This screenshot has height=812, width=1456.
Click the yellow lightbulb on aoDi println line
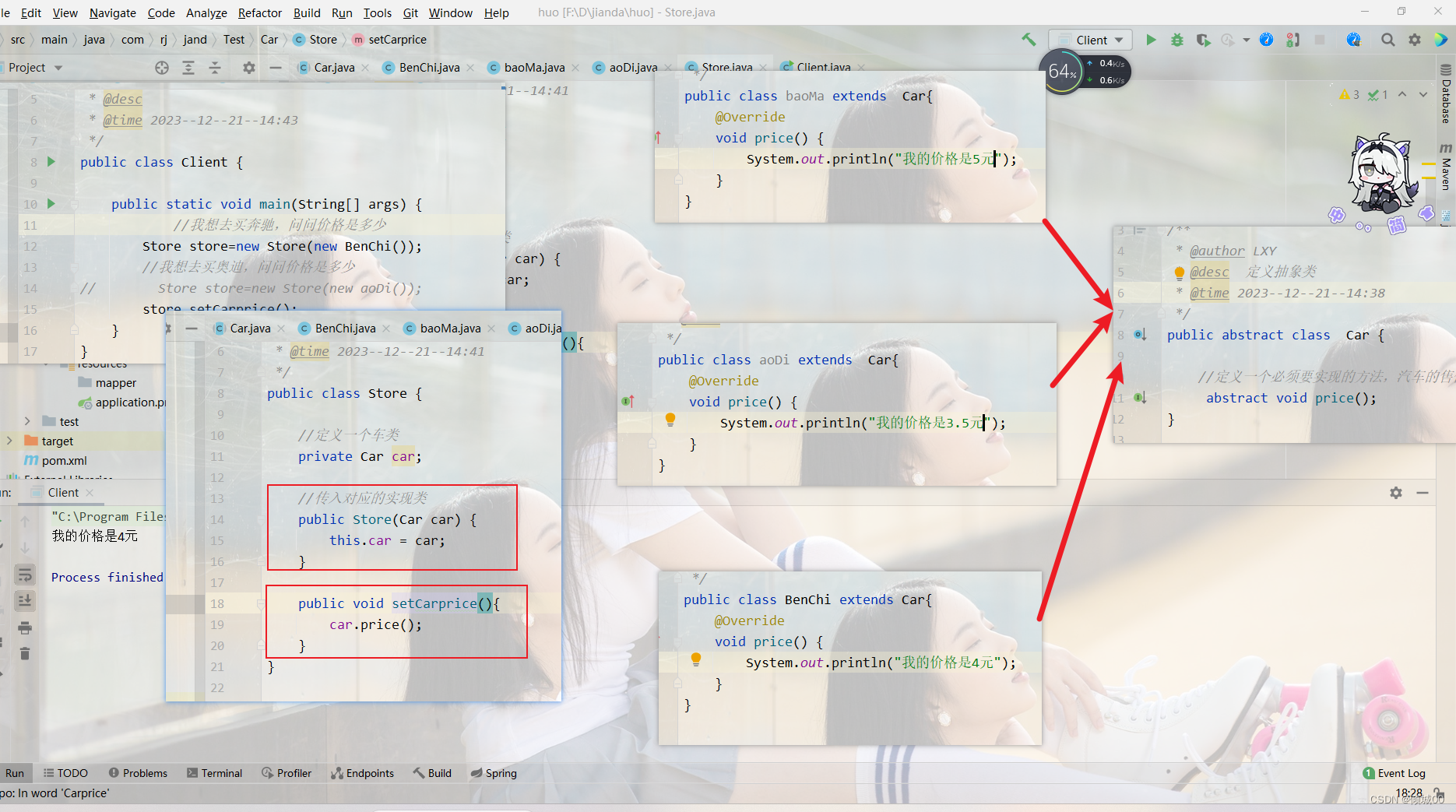pyautogui.click(x=670, y=420)
